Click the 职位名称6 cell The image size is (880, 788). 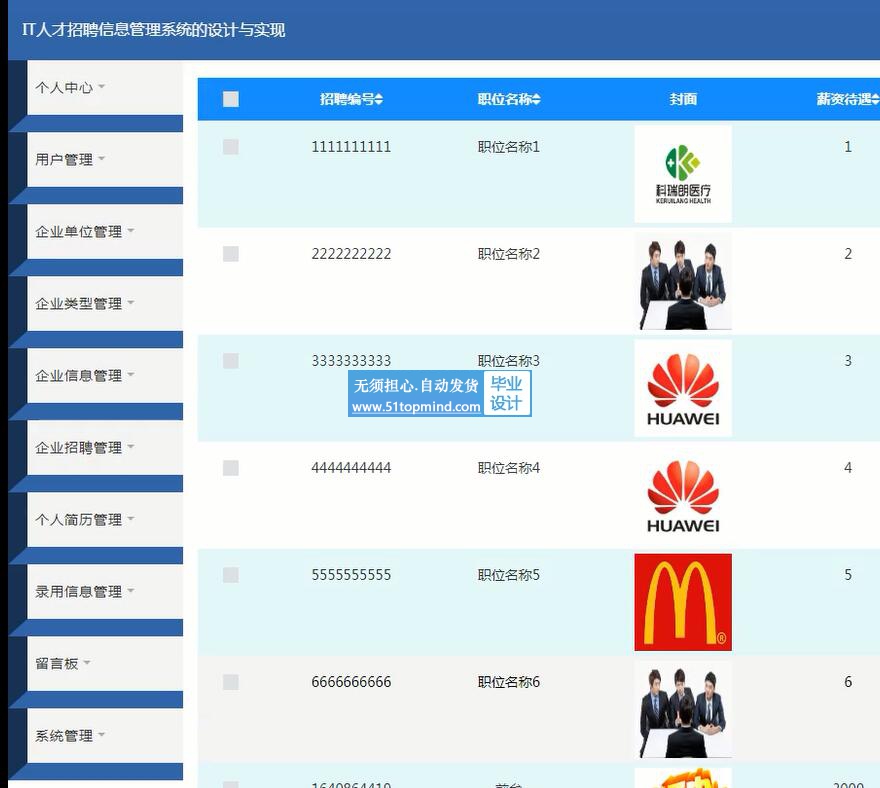point(508,682)
